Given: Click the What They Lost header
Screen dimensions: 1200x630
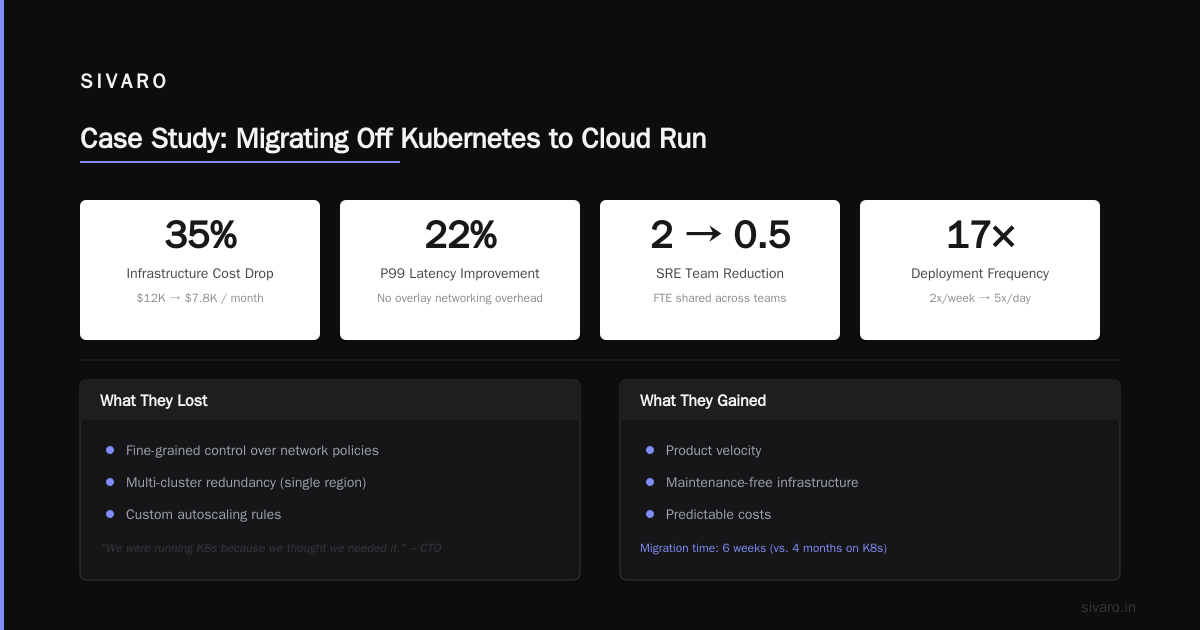Looking at the screenshot, I should (x=154, y=400).
